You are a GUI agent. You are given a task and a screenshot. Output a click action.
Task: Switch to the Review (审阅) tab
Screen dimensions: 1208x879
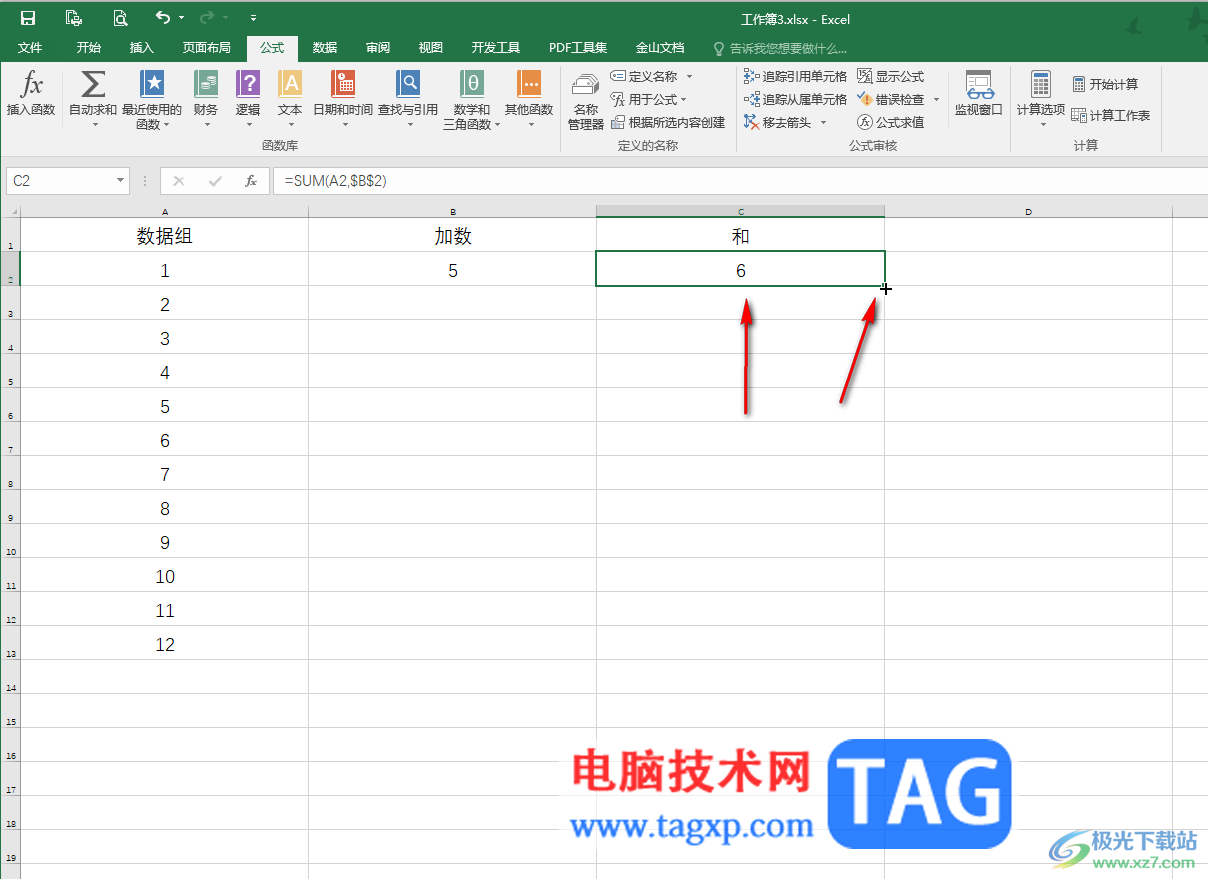coord(378,47)
